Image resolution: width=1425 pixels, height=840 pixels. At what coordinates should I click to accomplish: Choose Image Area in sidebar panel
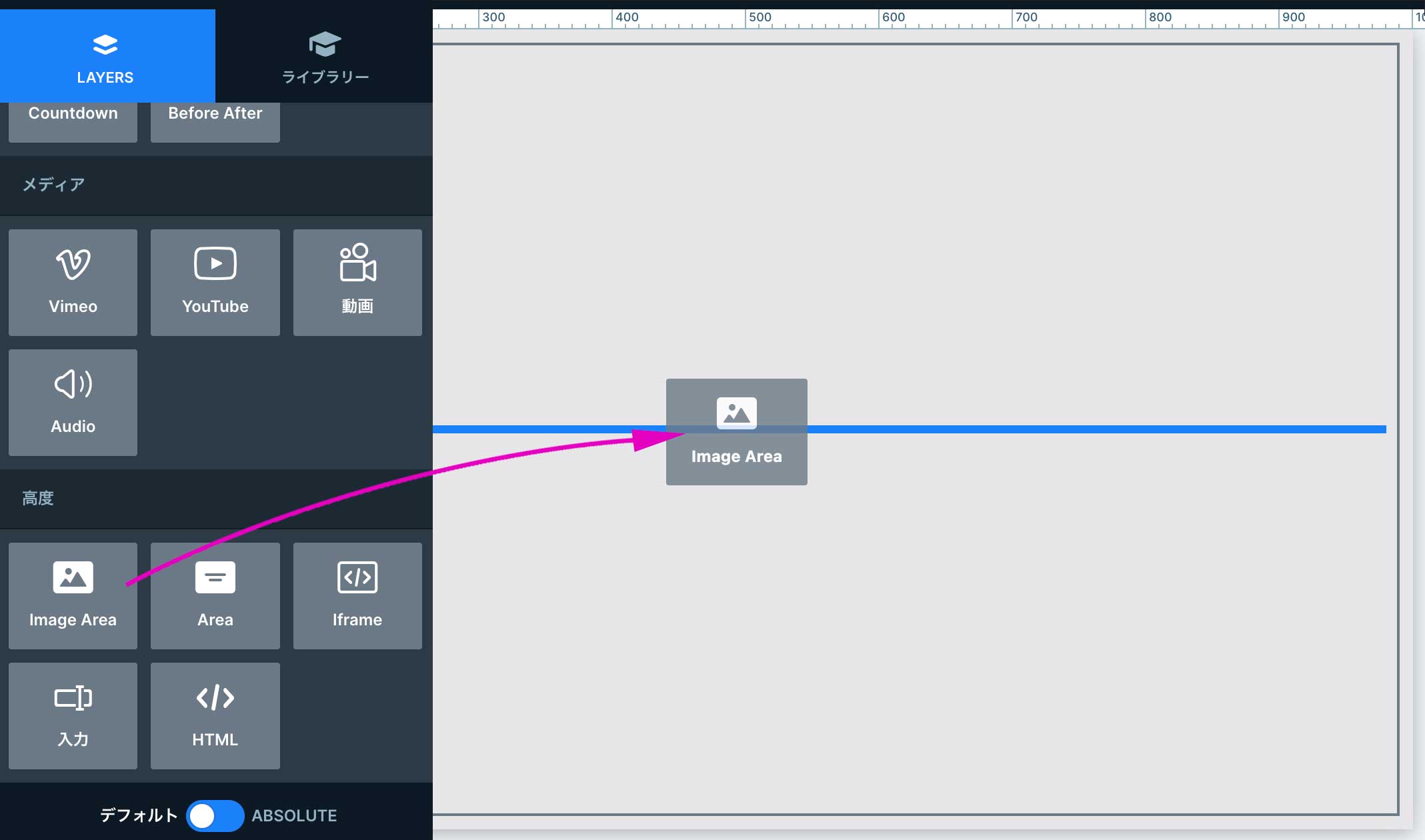[x=73, y=595]
